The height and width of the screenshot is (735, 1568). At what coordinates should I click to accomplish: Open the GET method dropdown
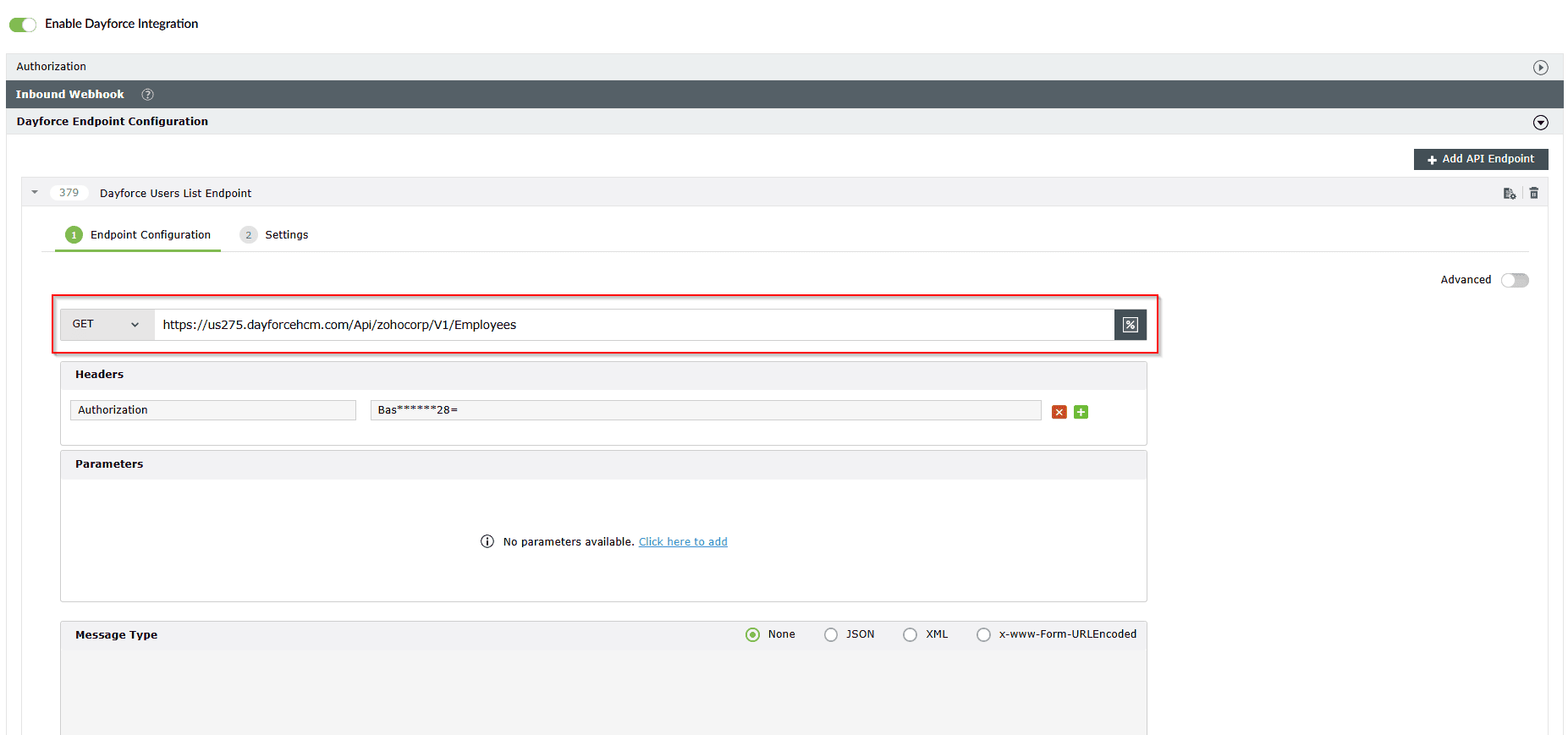107,325
